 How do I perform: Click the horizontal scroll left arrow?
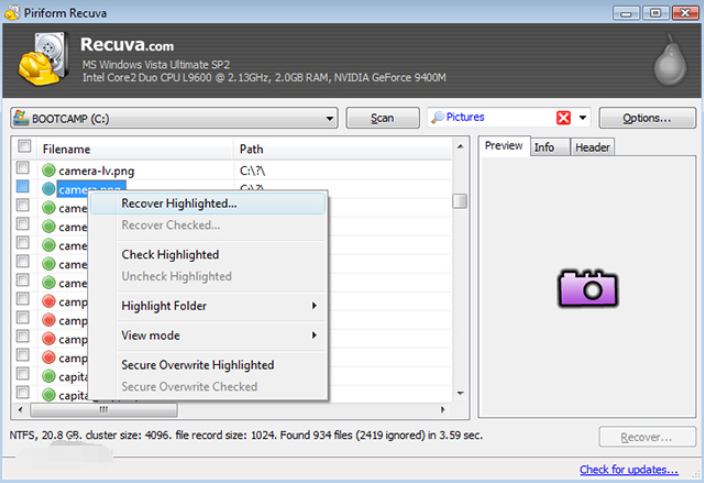(x=20, y=410)
